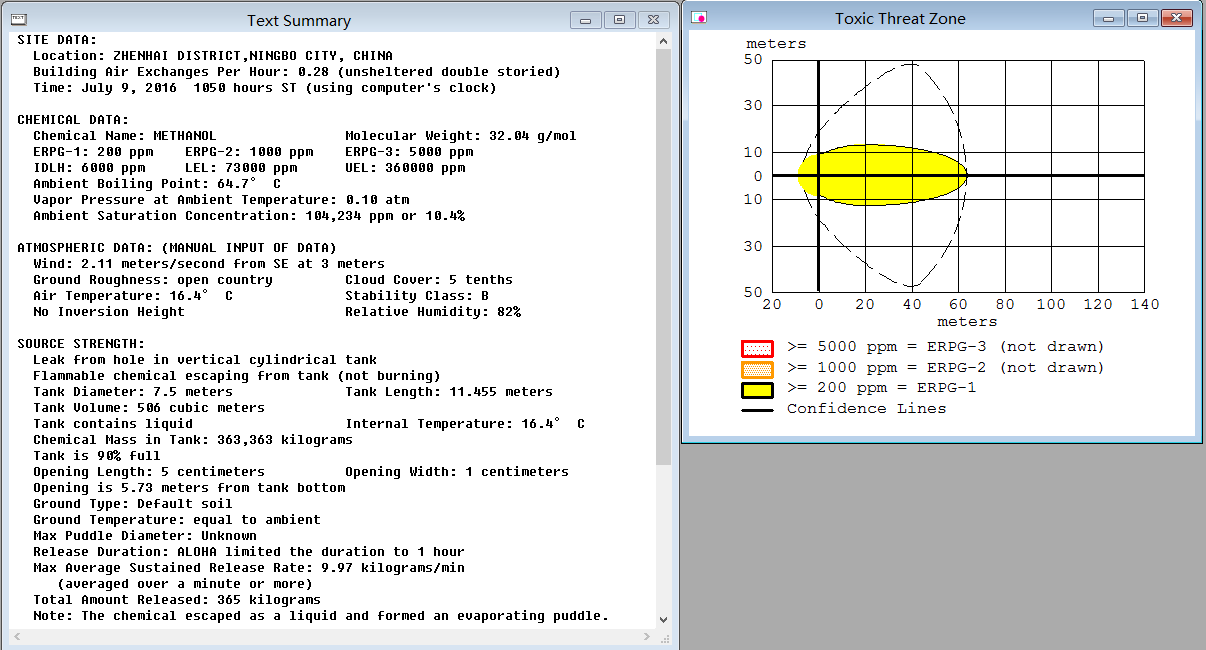Click Tank Diameter: 7.5 meters text

[133, 392]
